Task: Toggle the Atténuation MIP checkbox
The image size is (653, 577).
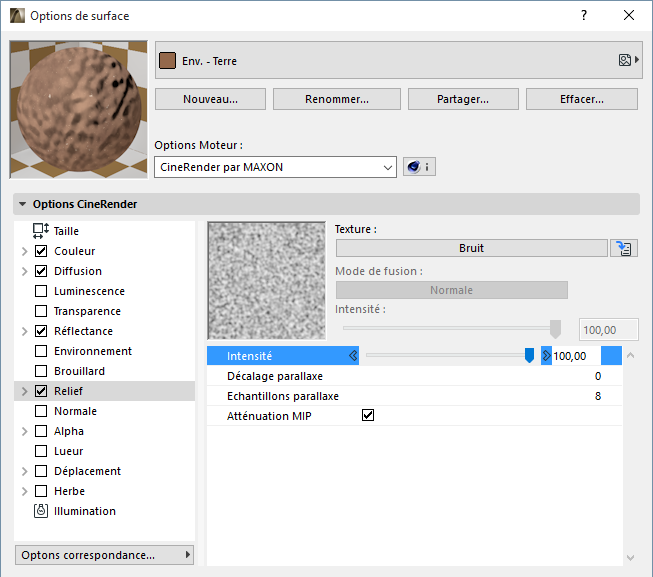Action: pos(368,415)
